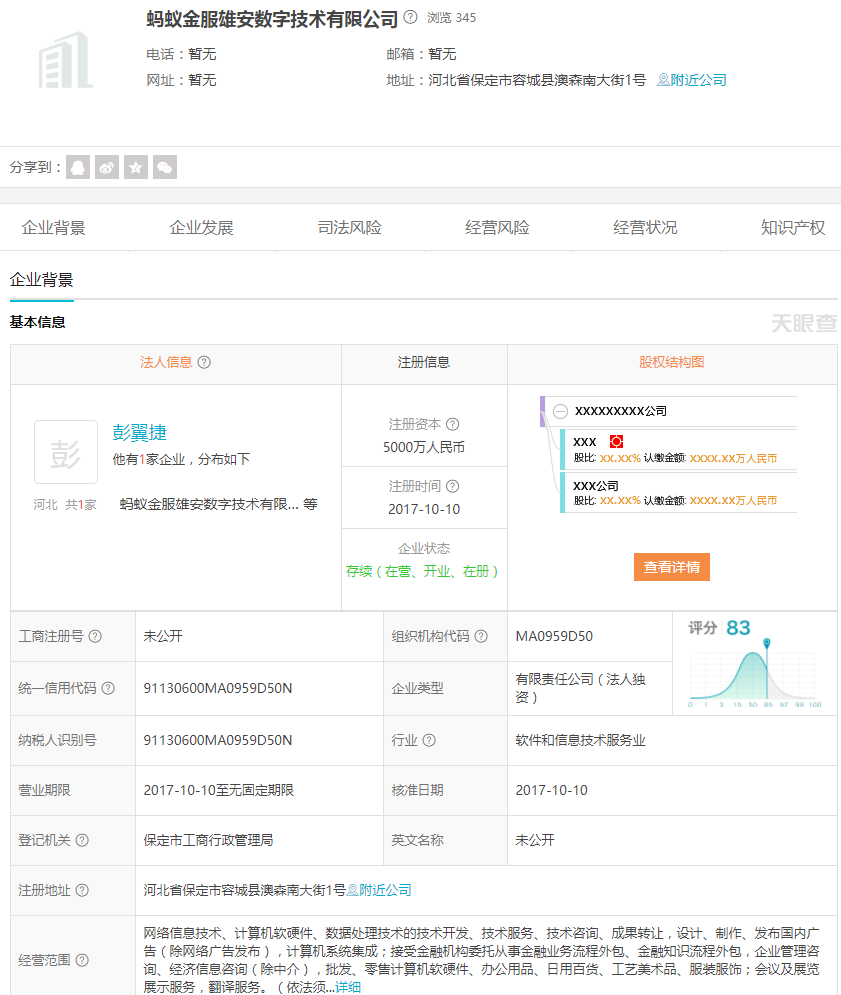Image resolution: width=841 pixels, height=995 pixels.
Task: Click the registered capital value 5000万人民币
Action: (x=424, y=447)
